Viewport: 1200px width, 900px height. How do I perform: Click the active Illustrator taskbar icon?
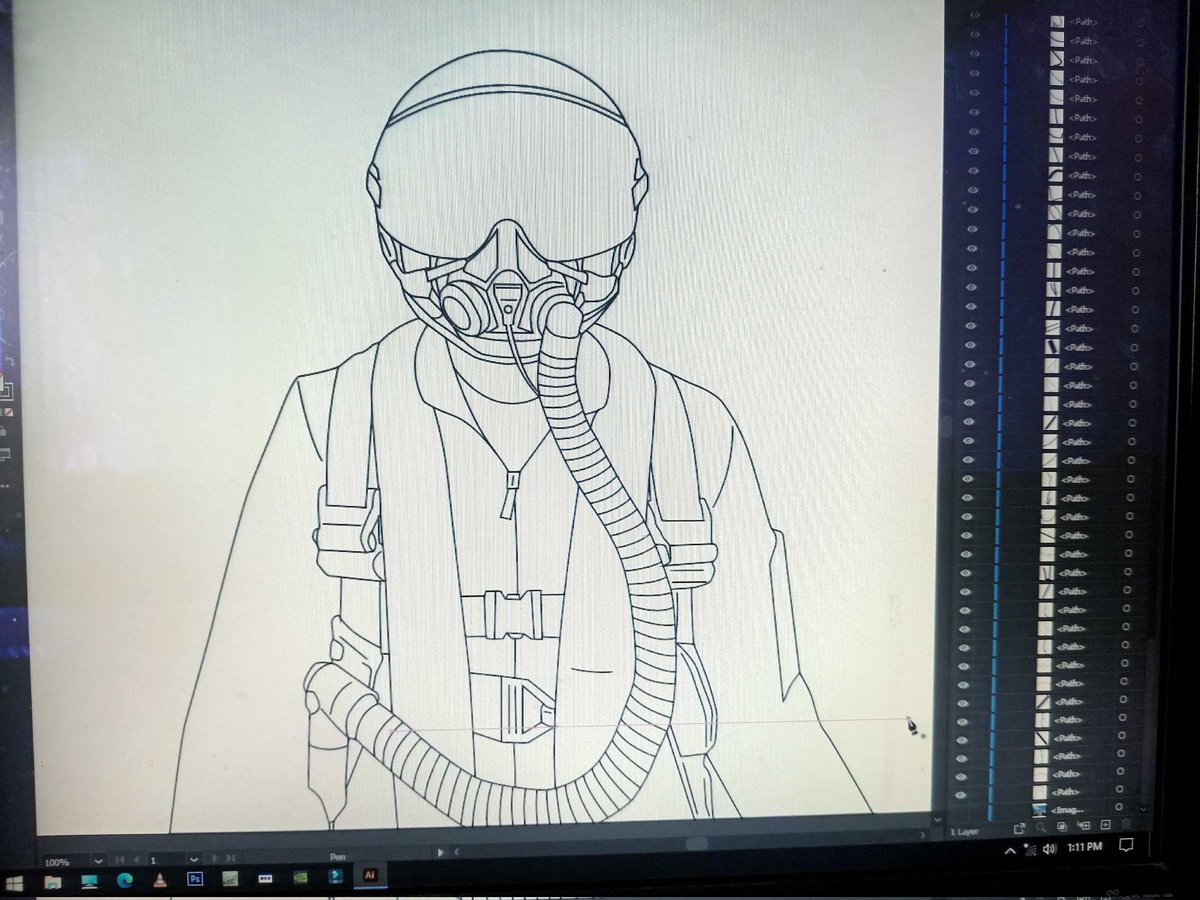(x=370, y=875)
